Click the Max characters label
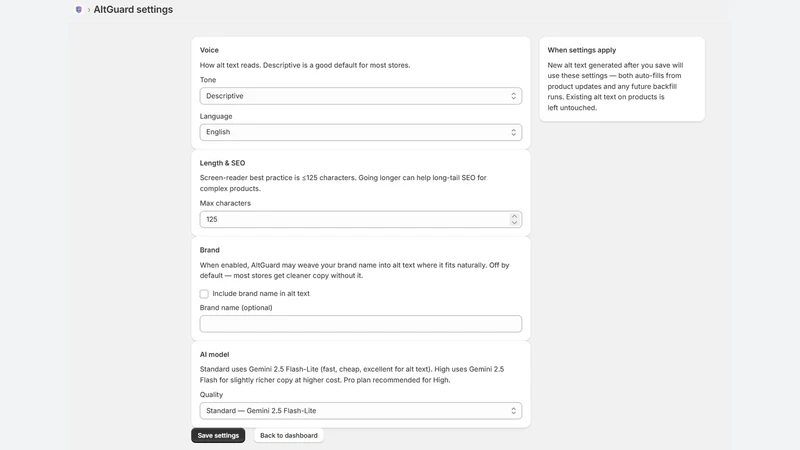Screen dimensions: 800x450 [x=225, y=203]
